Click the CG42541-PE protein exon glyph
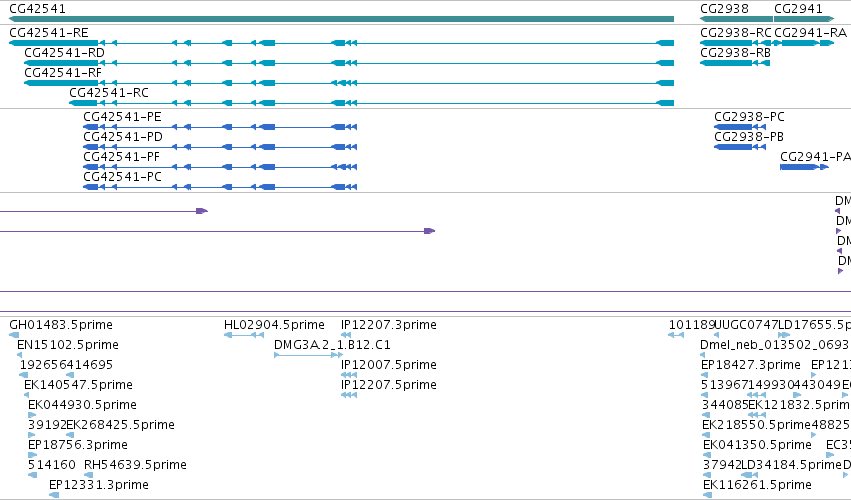The width and height of the screenshot is (851, 500). [x=220, y=127]
